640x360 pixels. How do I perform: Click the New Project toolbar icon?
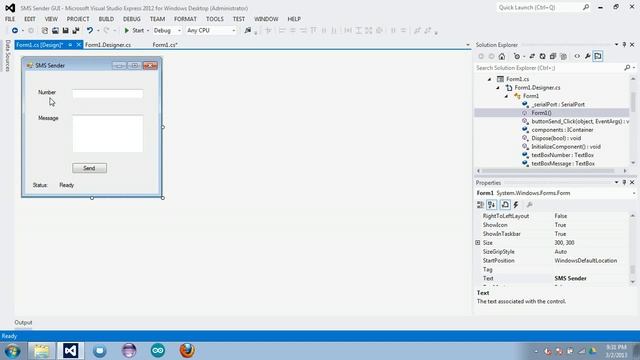point(45,31)
